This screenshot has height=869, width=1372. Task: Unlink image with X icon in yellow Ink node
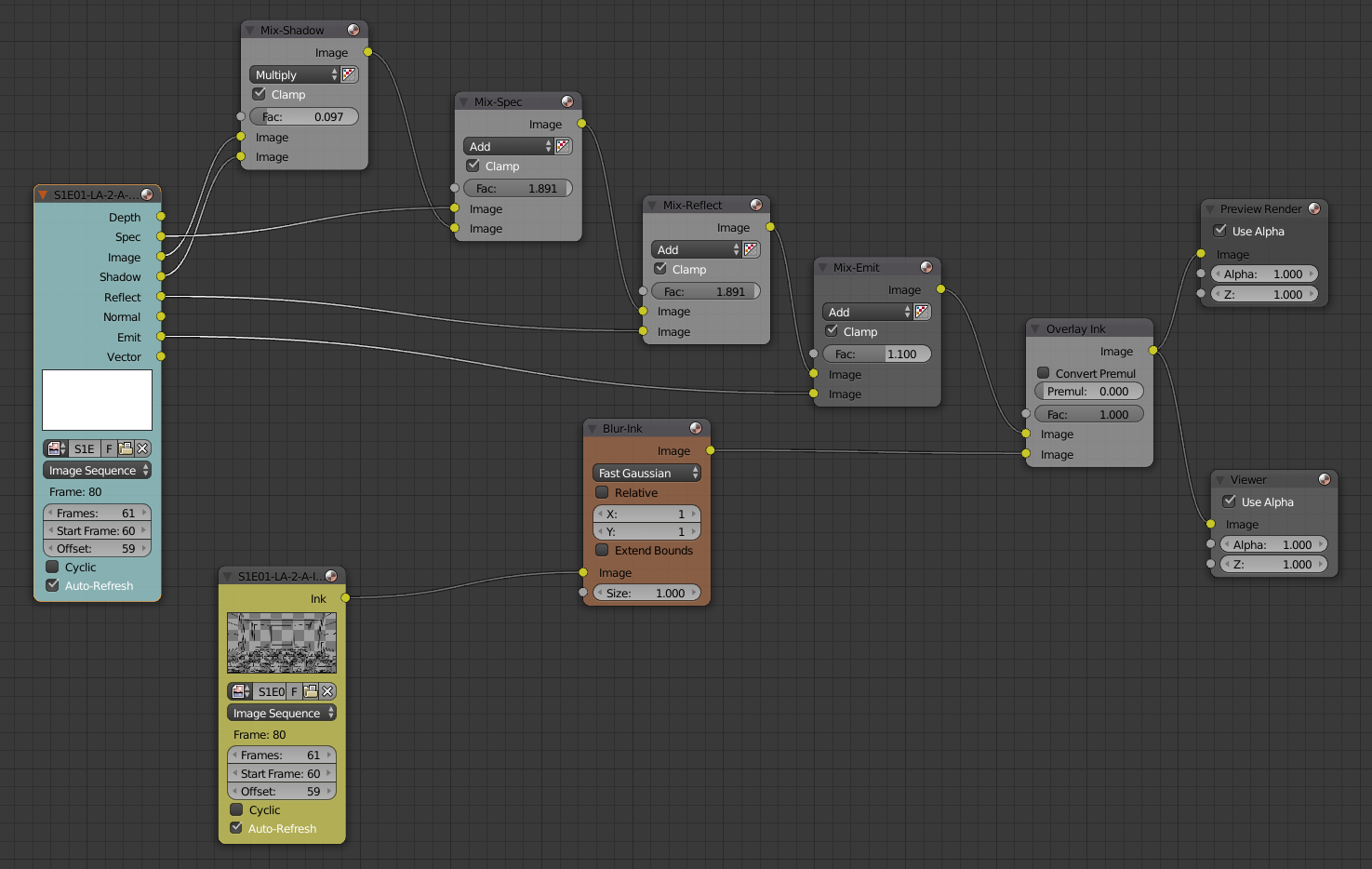pyautogui.click(x=327, y=691)
